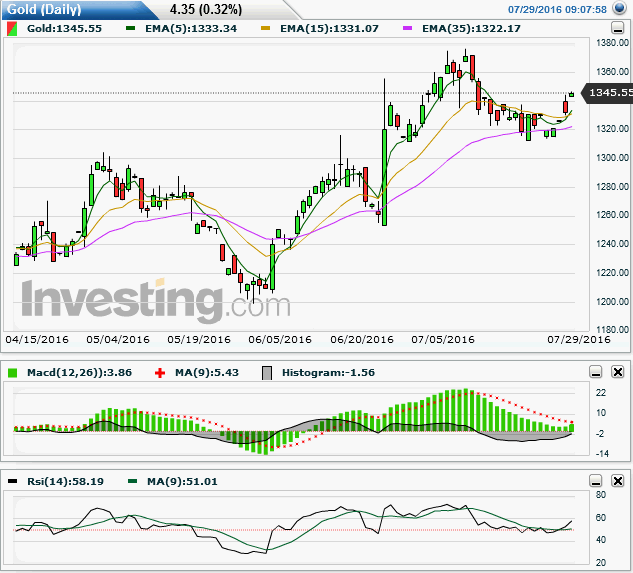Viewport: 633px width, 573px height.
Task: Click the Gold:1345.55 legend label
Action: click(64, 29)
